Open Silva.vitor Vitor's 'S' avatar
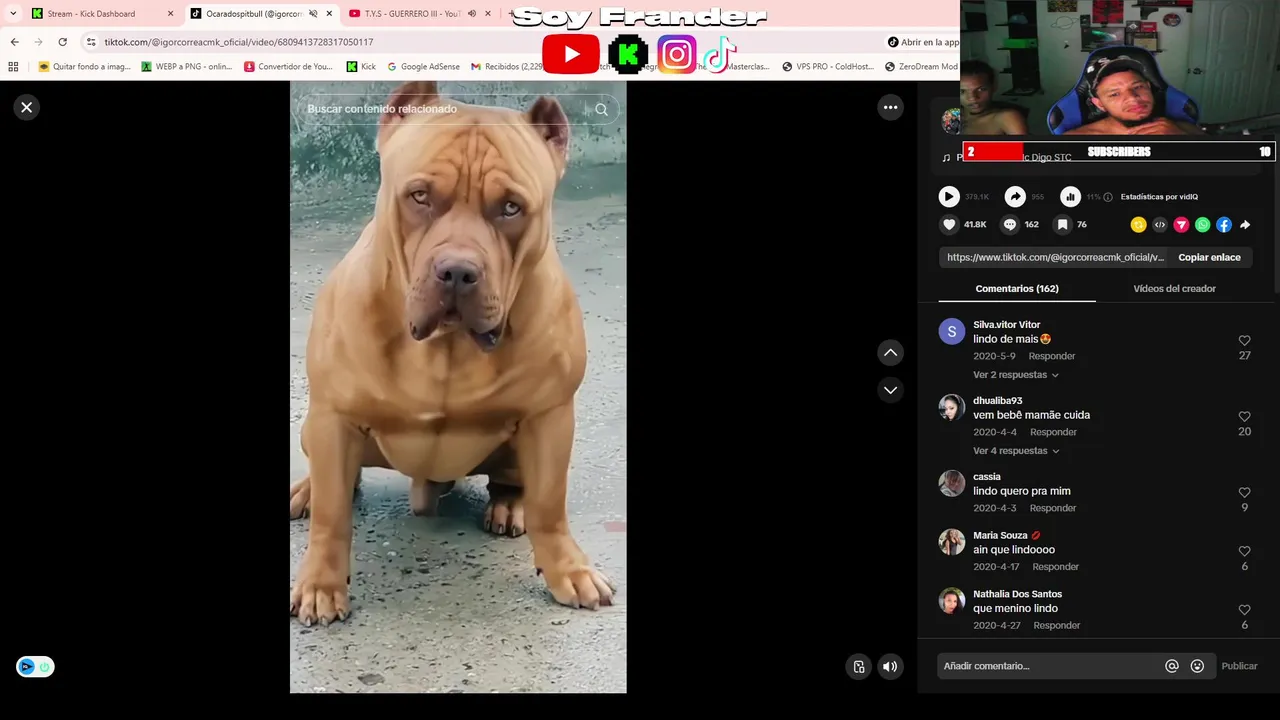This screenshot has height=720, width=1280. pos(951,331)
